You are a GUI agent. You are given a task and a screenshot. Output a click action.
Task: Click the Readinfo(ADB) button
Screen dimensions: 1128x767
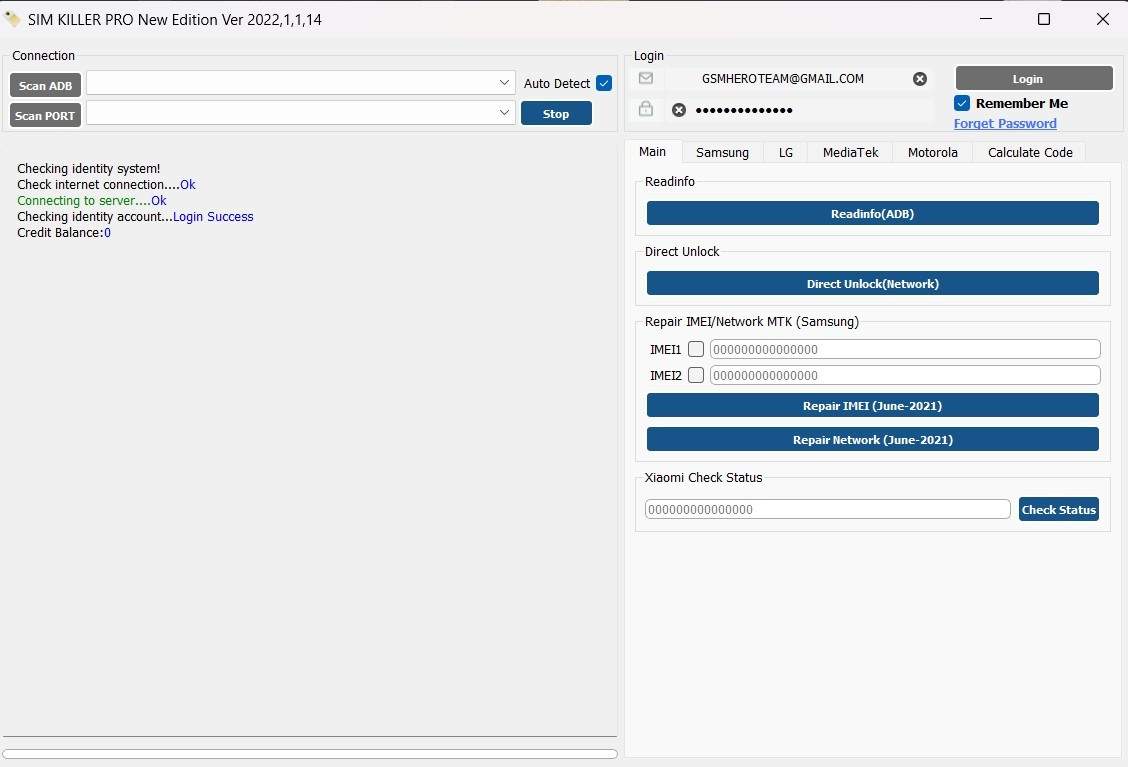pyautogui.click(x=873, y=214)
